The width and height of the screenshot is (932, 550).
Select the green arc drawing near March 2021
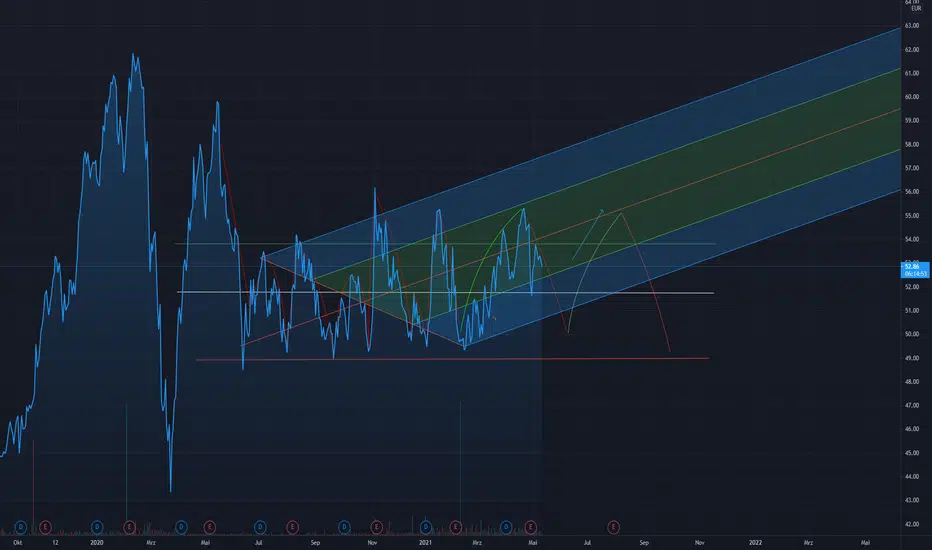[x=484, y=256]
